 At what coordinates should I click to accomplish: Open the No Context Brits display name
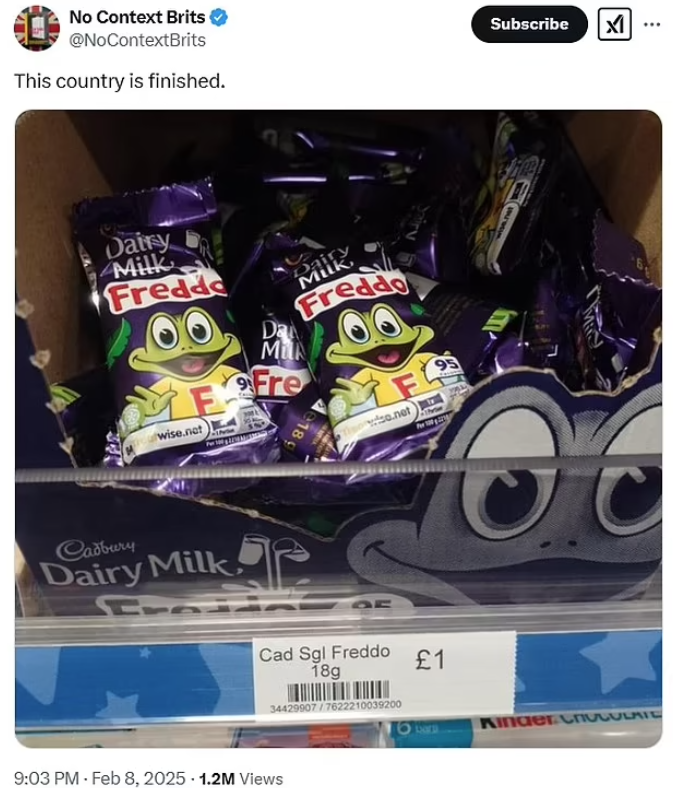click(137, 17)
